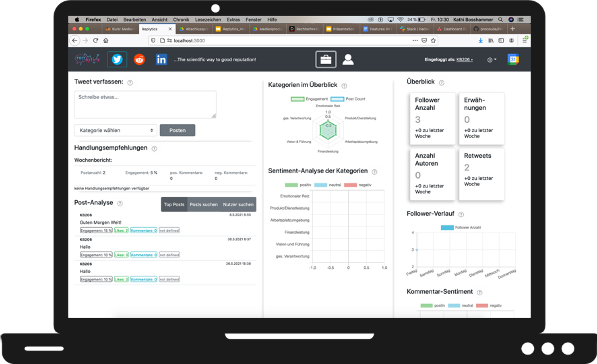This screenshot has width=597, height=364.
Task: Click the Posten button
Action: point(177,130)
